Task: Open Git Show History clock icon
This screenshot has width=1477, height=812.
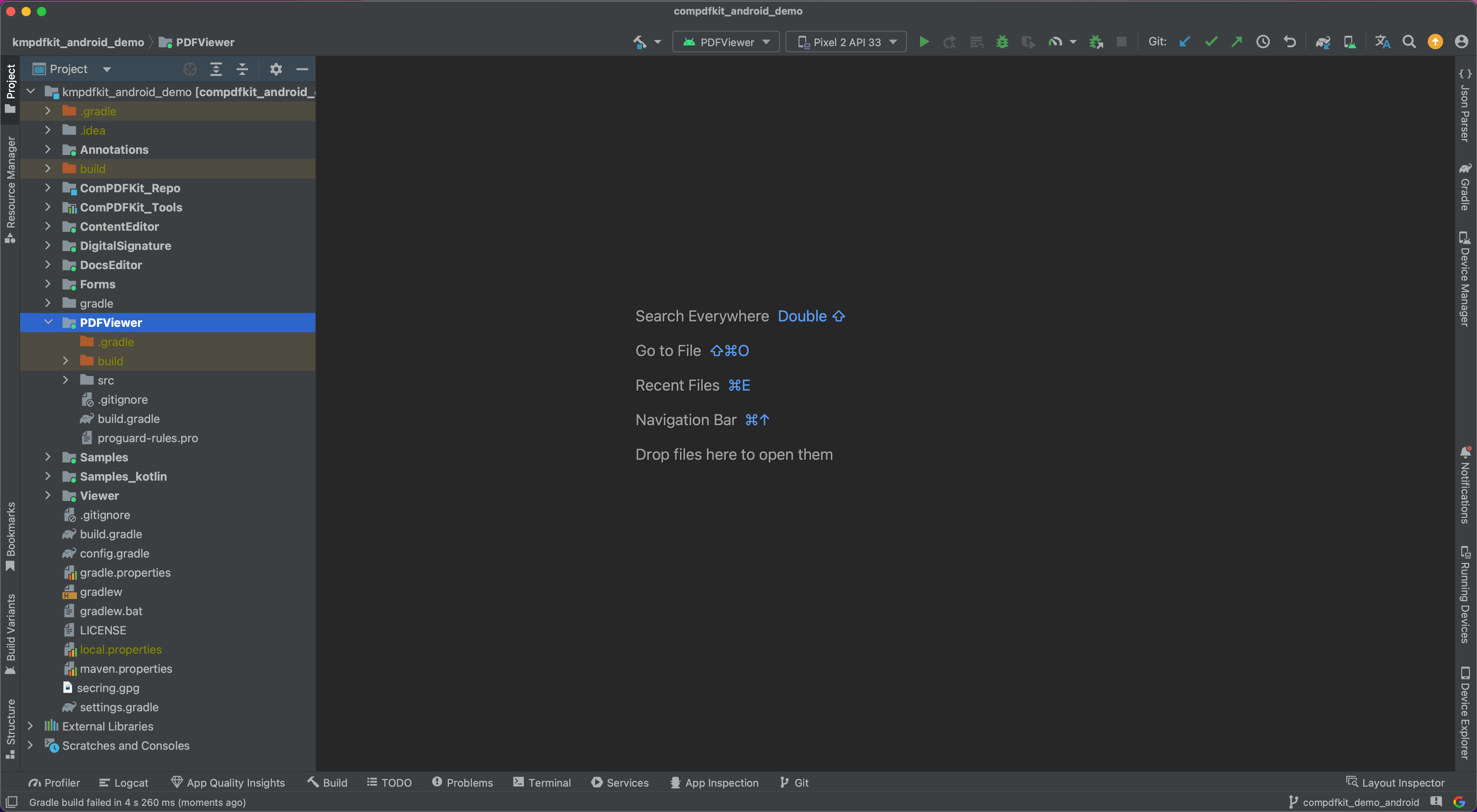Action: click(x=1262, y=42)
